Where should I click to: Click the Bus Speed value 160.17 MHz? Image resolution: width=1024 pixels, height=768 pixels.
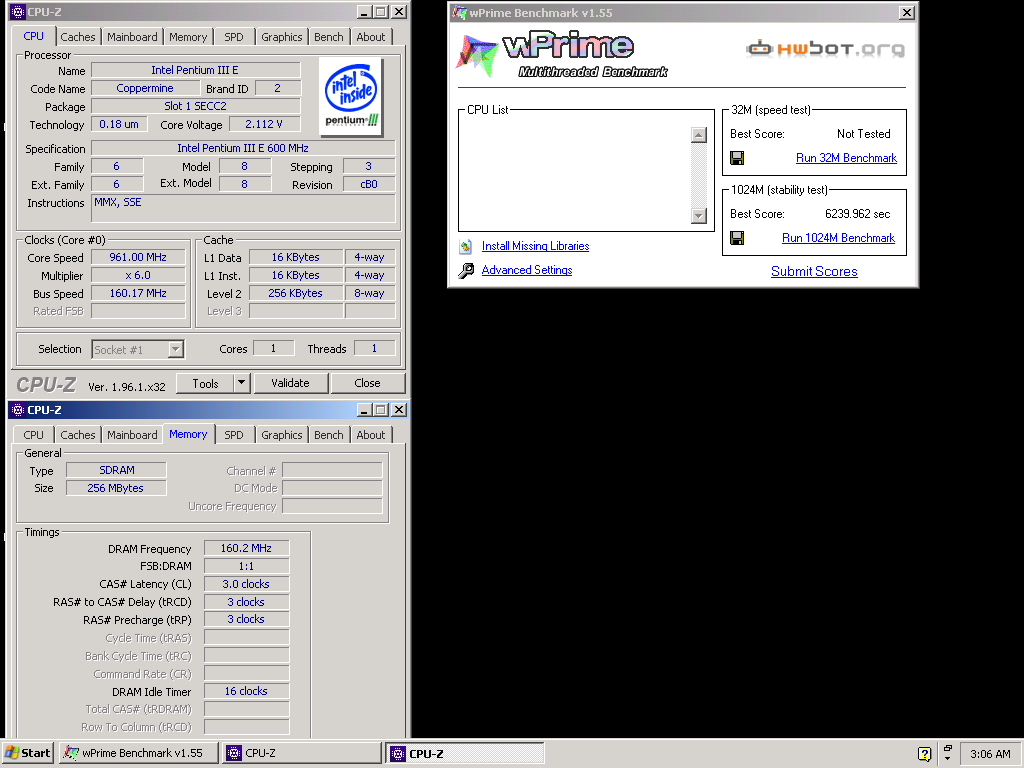[x=138, y=293]
